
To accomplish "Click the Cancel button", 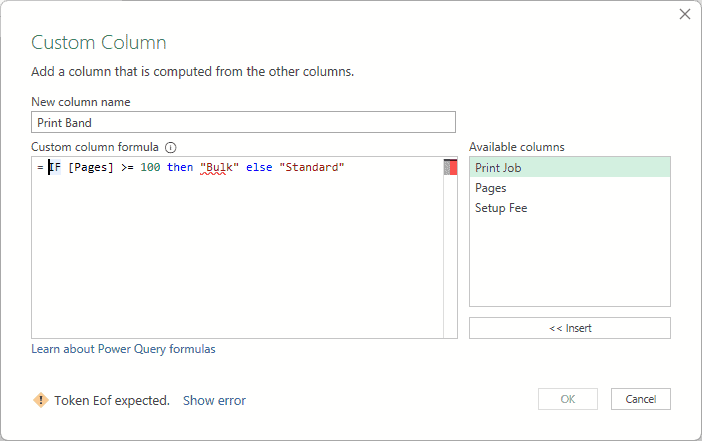I will pyautogui.click(x=641, y=399).
